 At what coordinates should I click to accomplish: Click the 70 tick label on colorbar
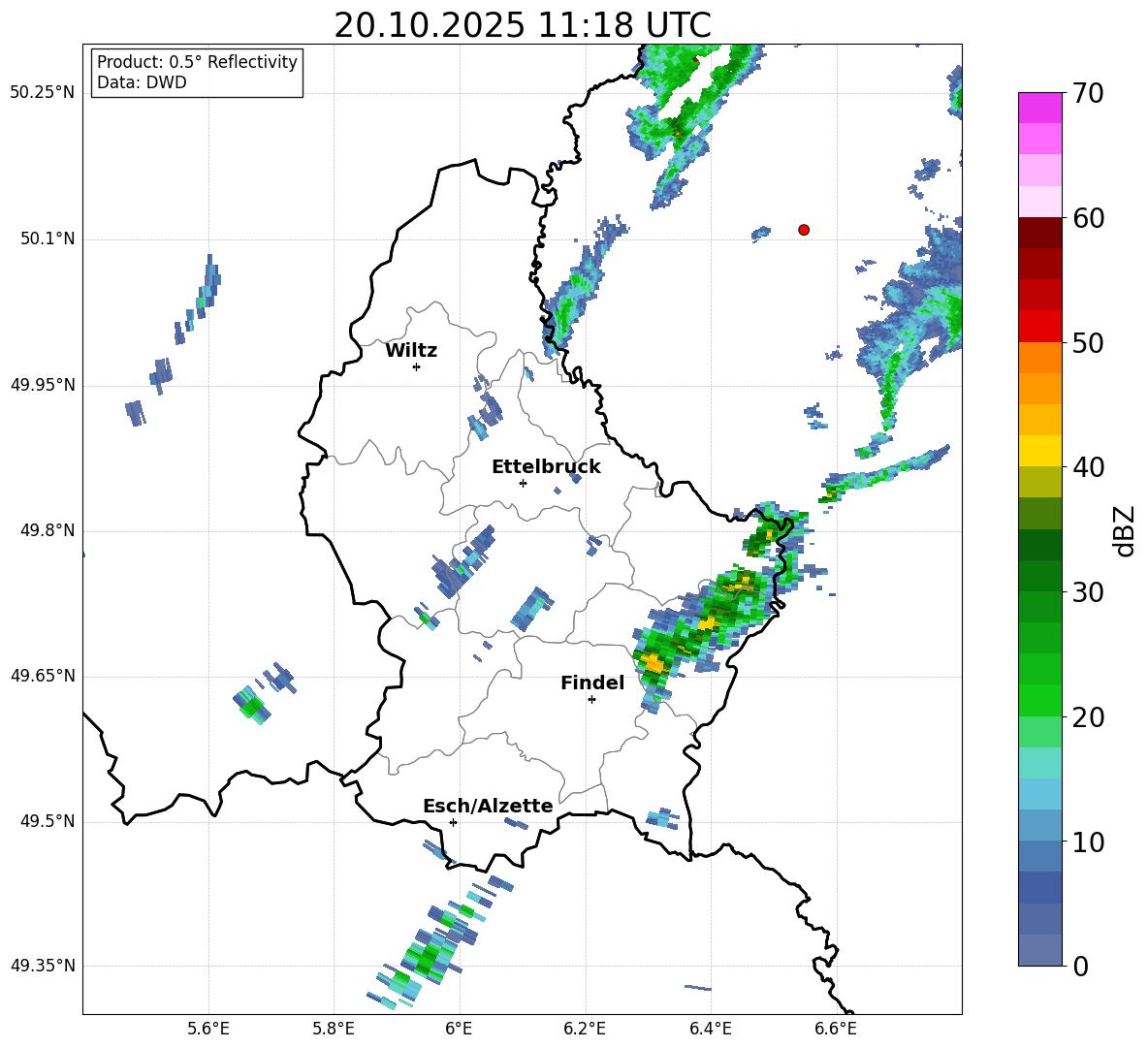pos(1087,93)
